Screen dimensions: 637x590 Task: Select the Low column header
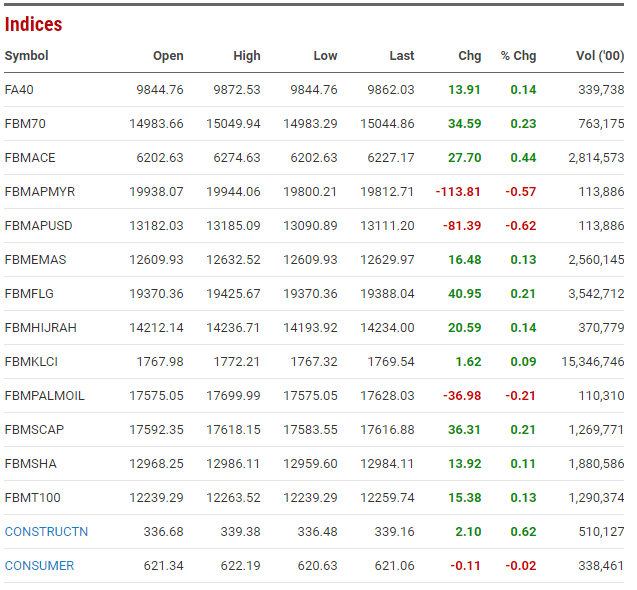click(x=325, y=56)
